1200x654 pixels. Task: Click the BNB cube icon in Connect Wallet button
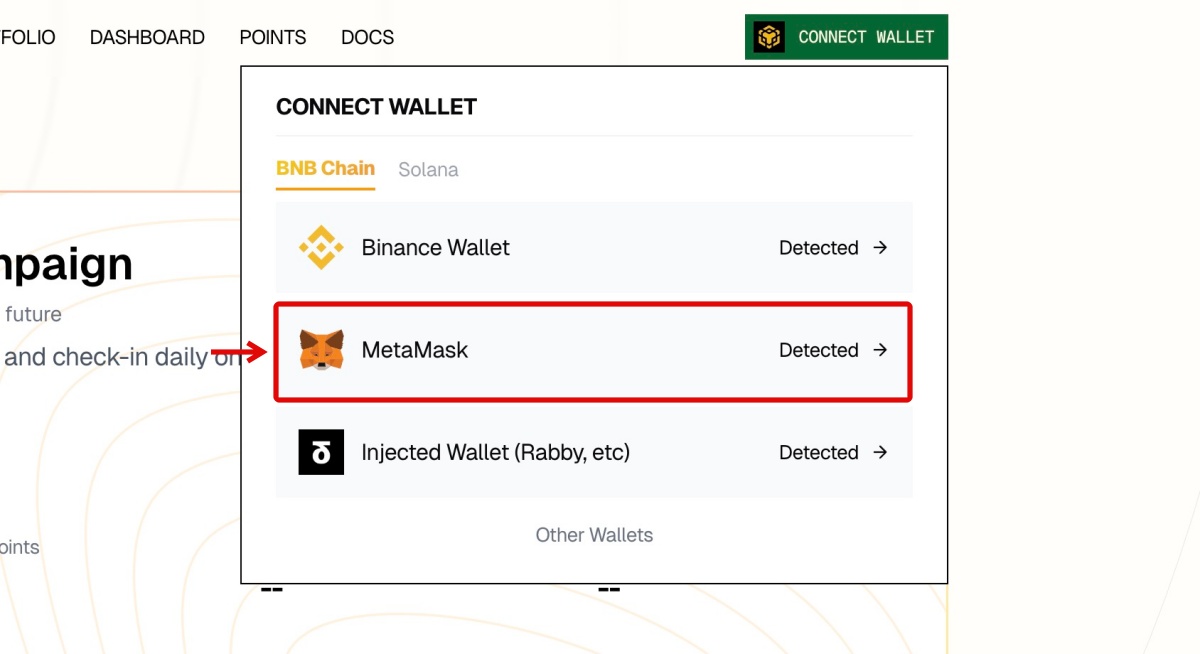click(769, 37)
